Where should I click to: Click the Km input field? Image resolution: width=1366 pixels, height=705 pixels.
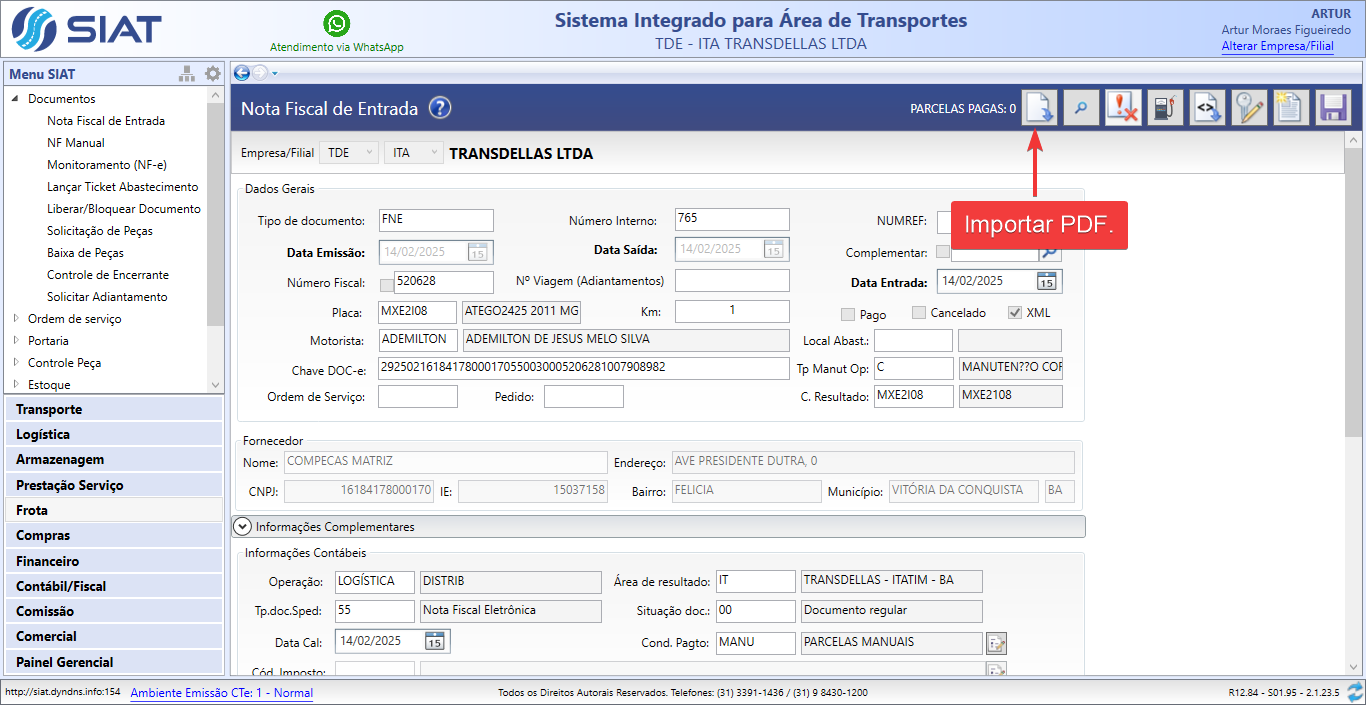click(732, 311)
